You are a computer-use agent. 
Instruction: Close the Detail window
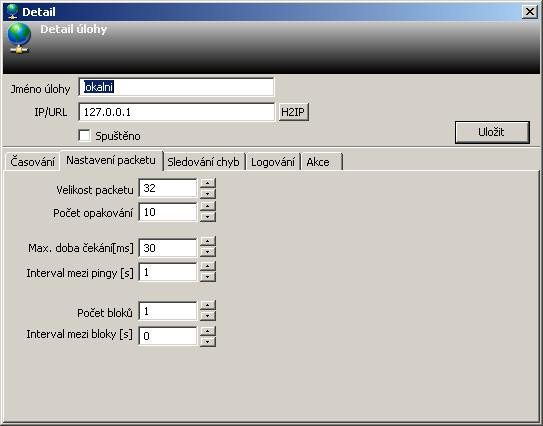point(530,12)
